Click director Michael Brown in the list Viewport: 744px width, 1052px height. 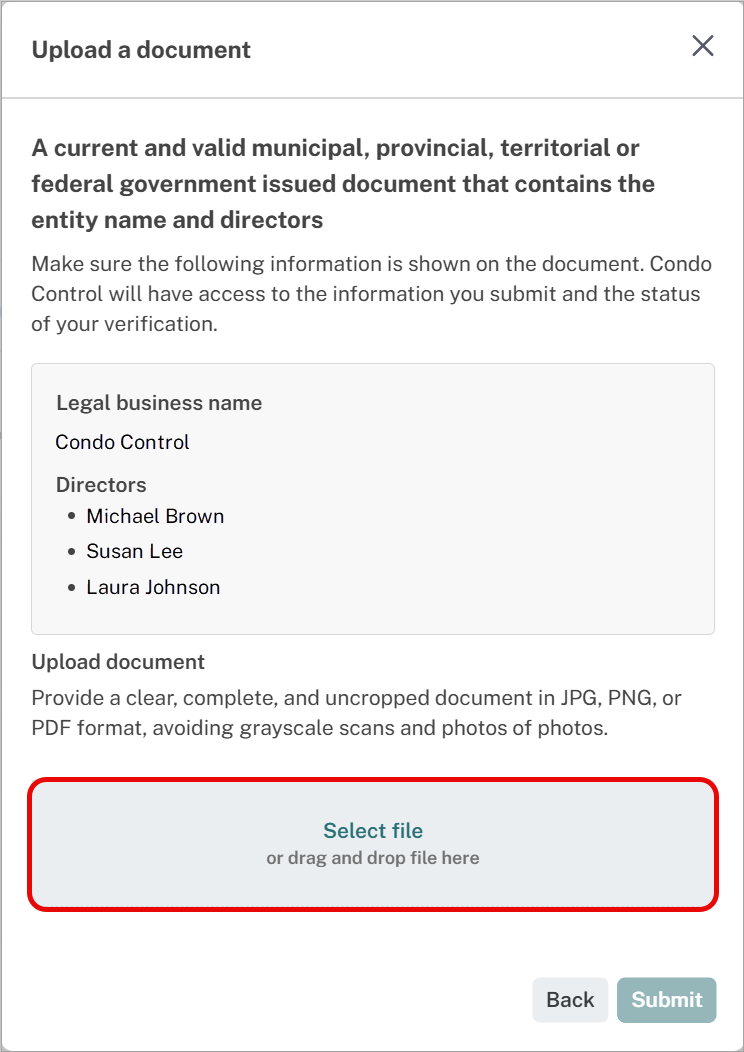tap(155, 516)
